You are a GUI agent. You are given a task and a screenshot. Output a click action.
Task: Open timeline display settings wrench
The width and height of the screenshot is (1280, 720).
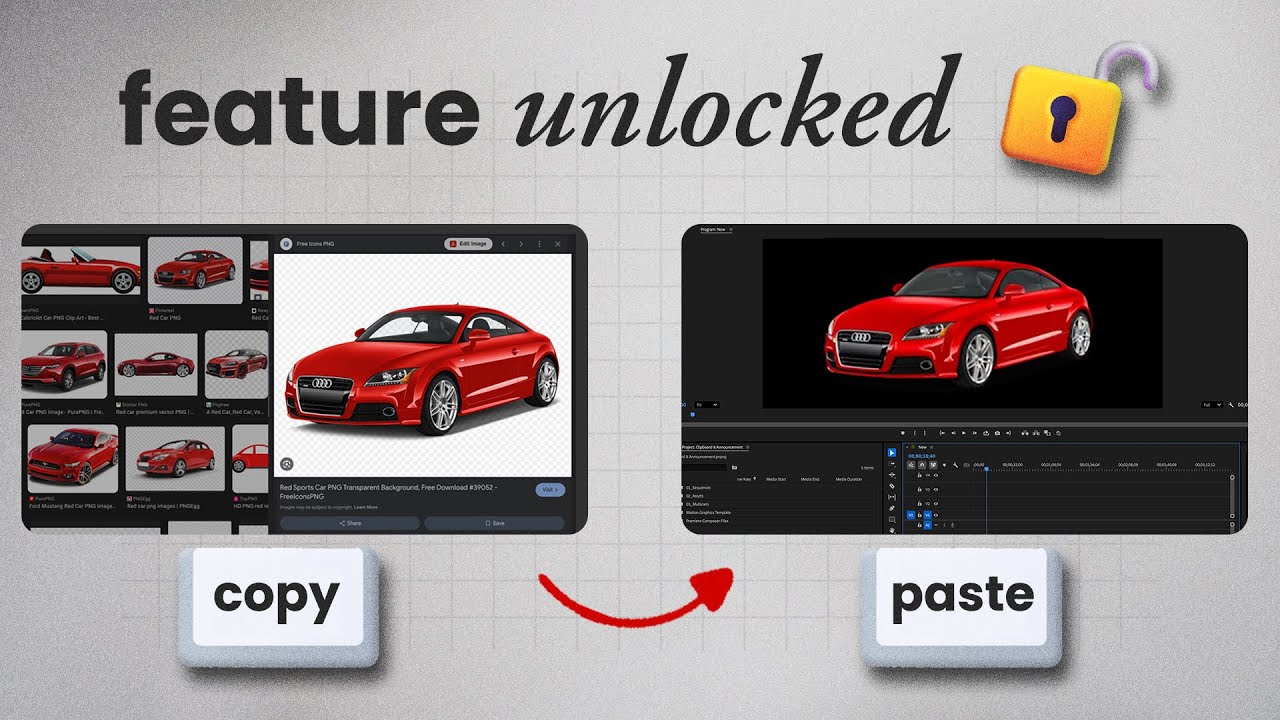[x=956, y=465]
